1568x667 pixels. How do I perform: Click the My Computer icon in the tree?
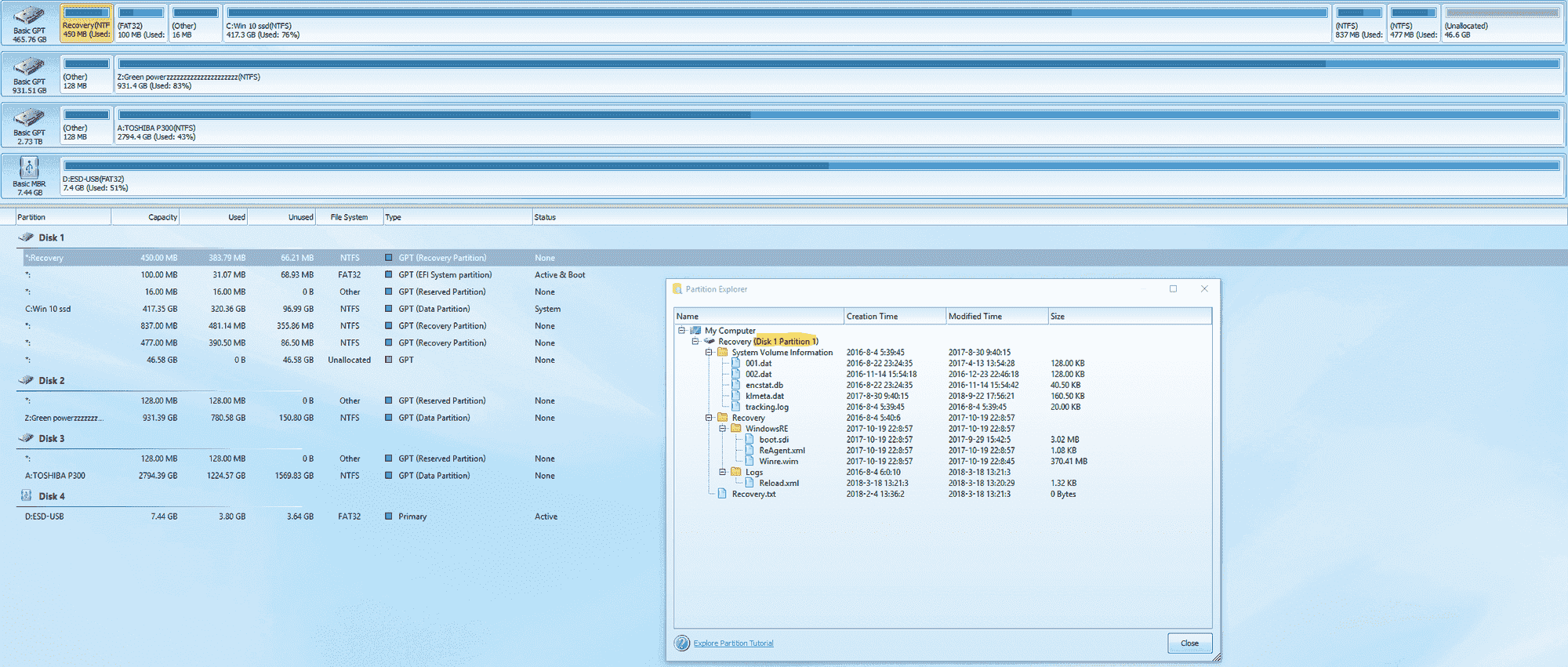(695, 331)
